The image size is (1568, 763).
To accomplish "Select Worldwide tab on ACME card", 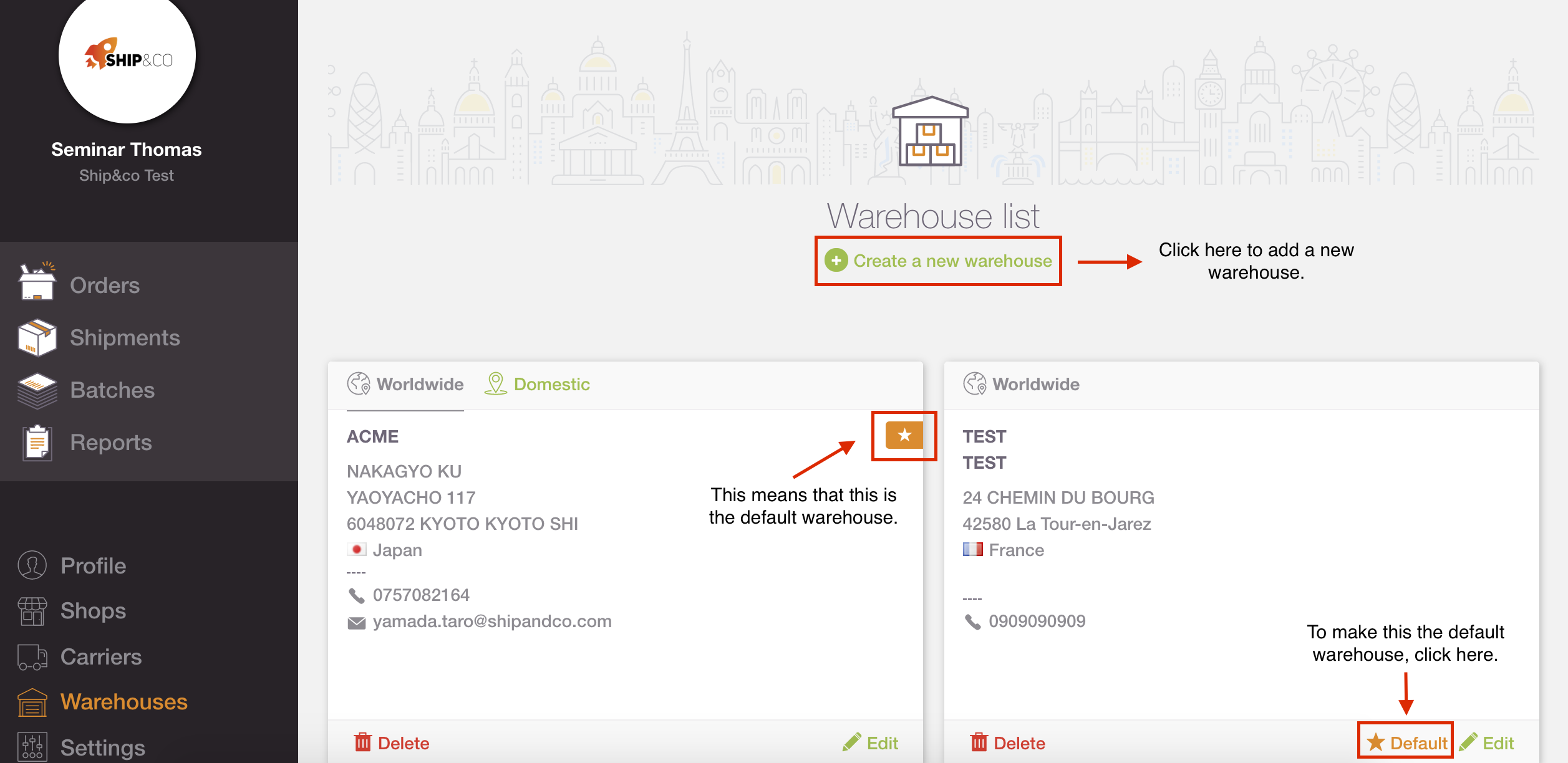I will (x=405, y=384).
